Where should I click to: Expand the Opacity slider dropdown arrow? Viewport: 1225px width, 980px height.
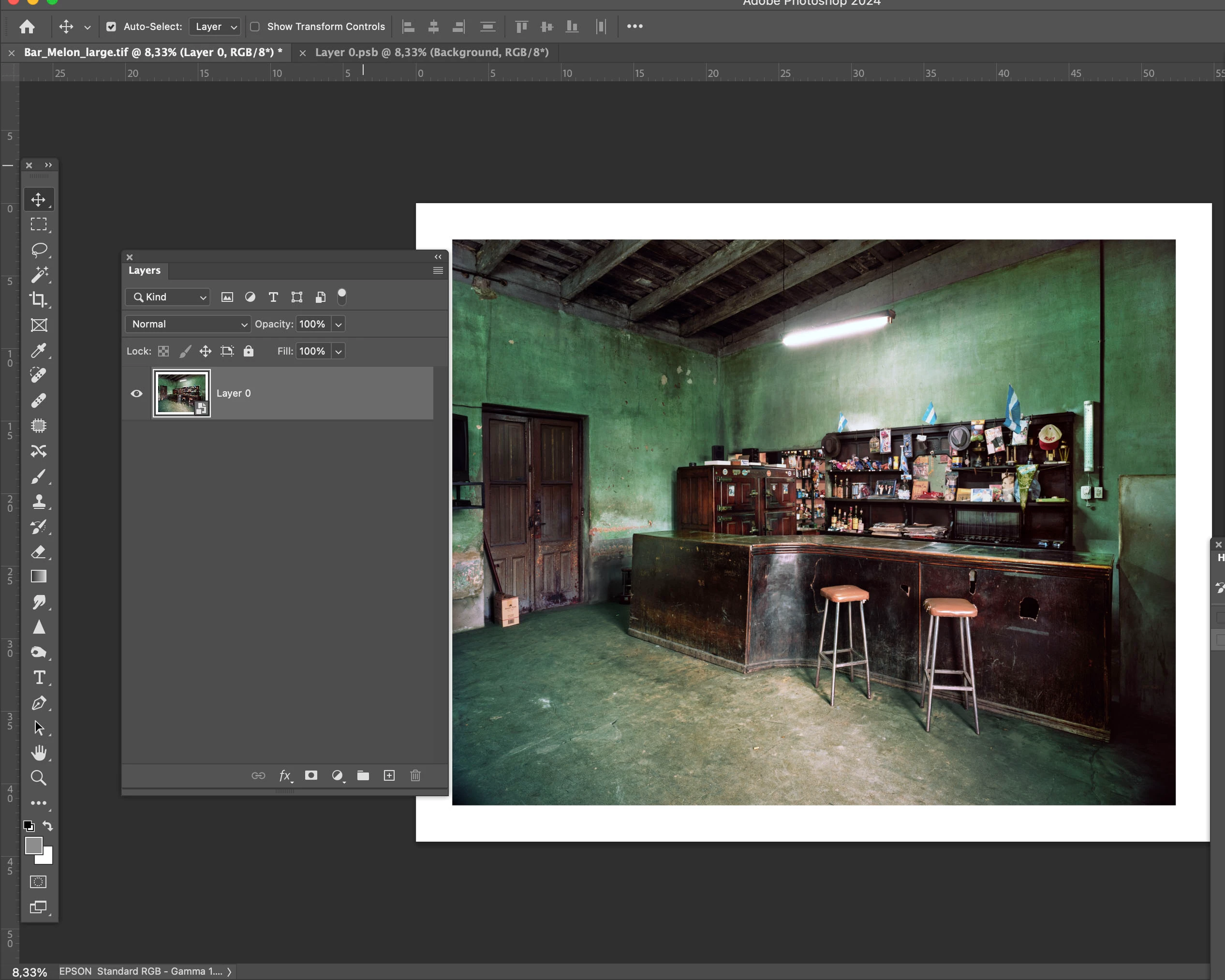click(x=339, y=324)
